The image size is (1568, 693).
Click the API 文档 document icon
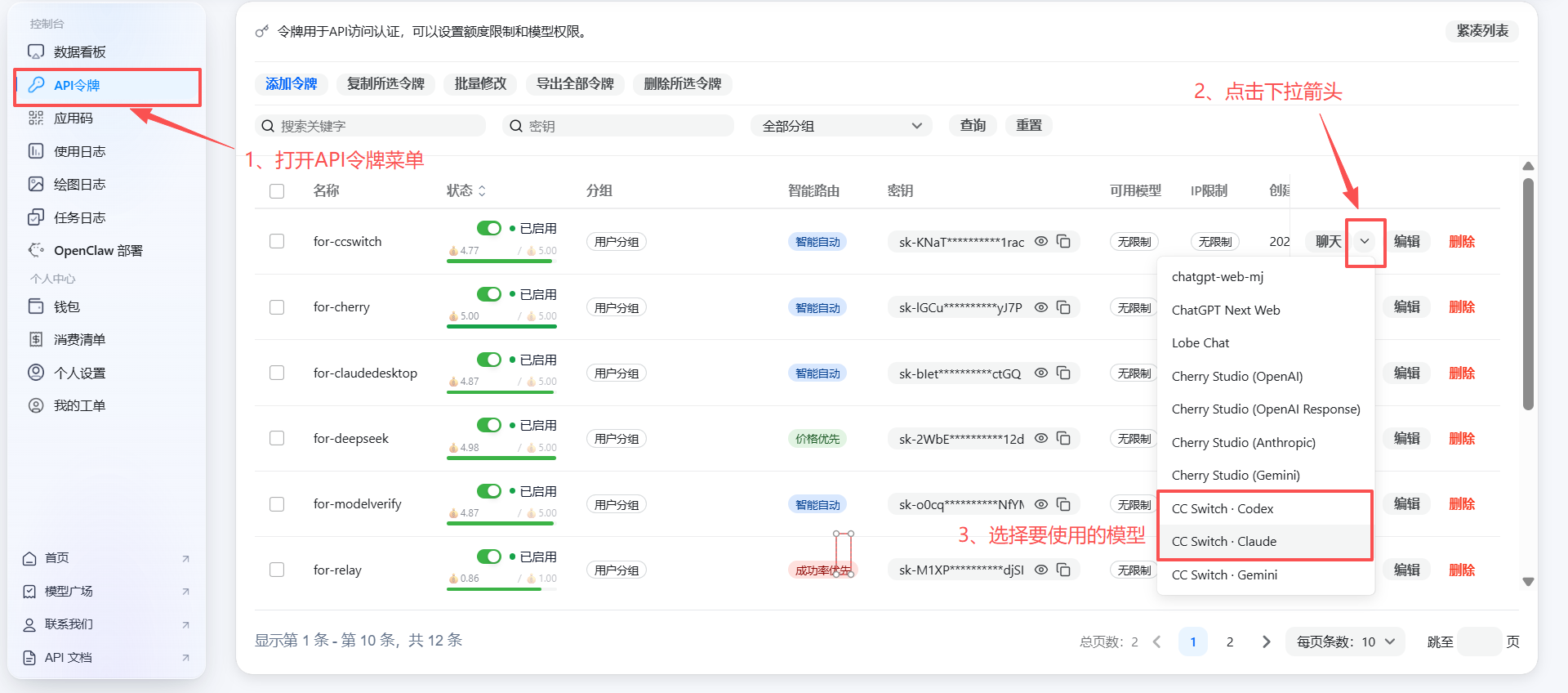(x=29, y=657)
